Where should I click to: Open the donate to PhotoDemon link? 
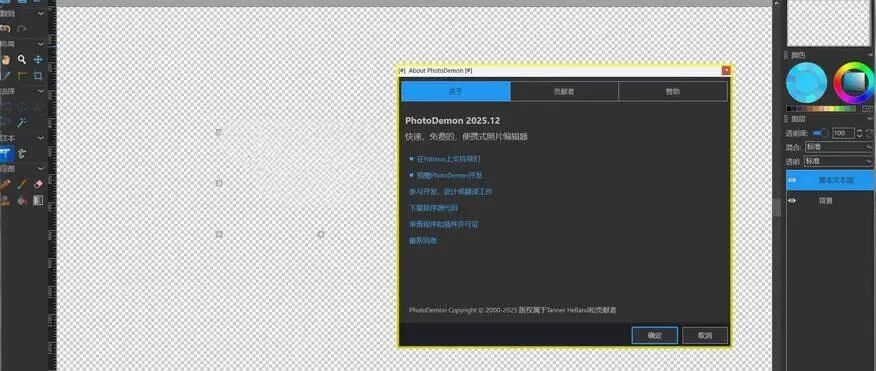[x=449, y=175]
